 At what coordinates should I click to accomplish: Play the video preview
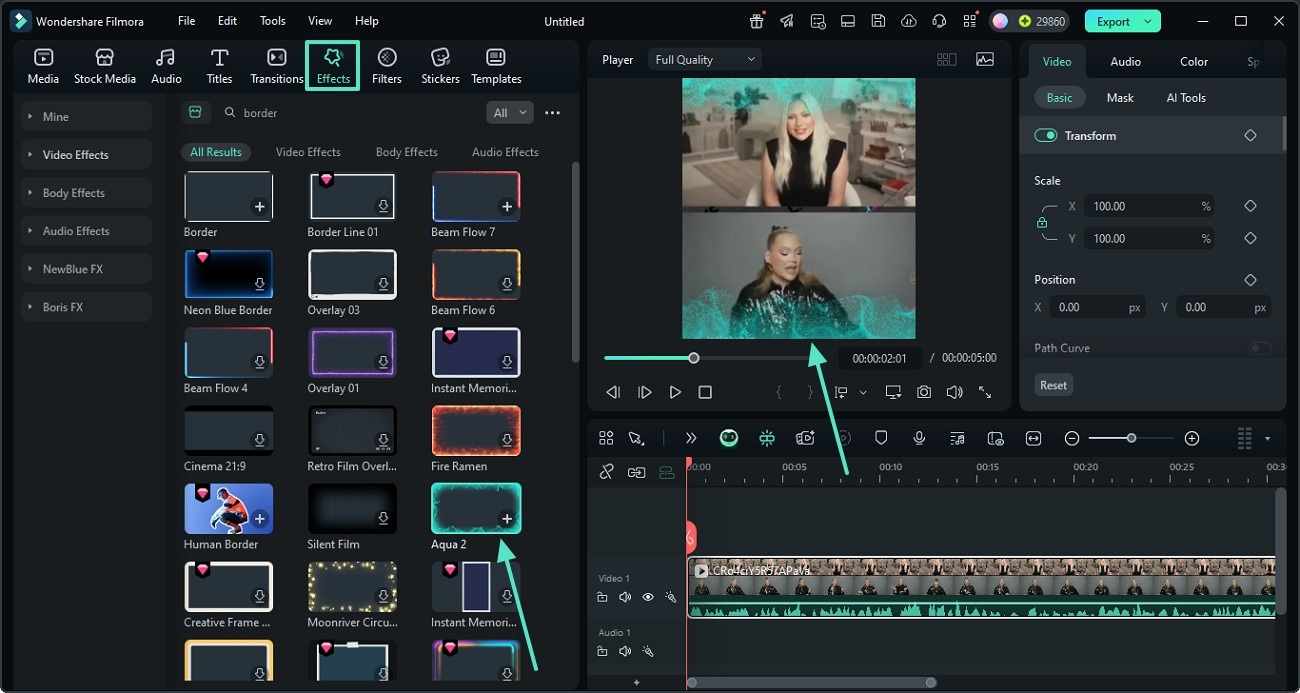(x=675, y=392)
